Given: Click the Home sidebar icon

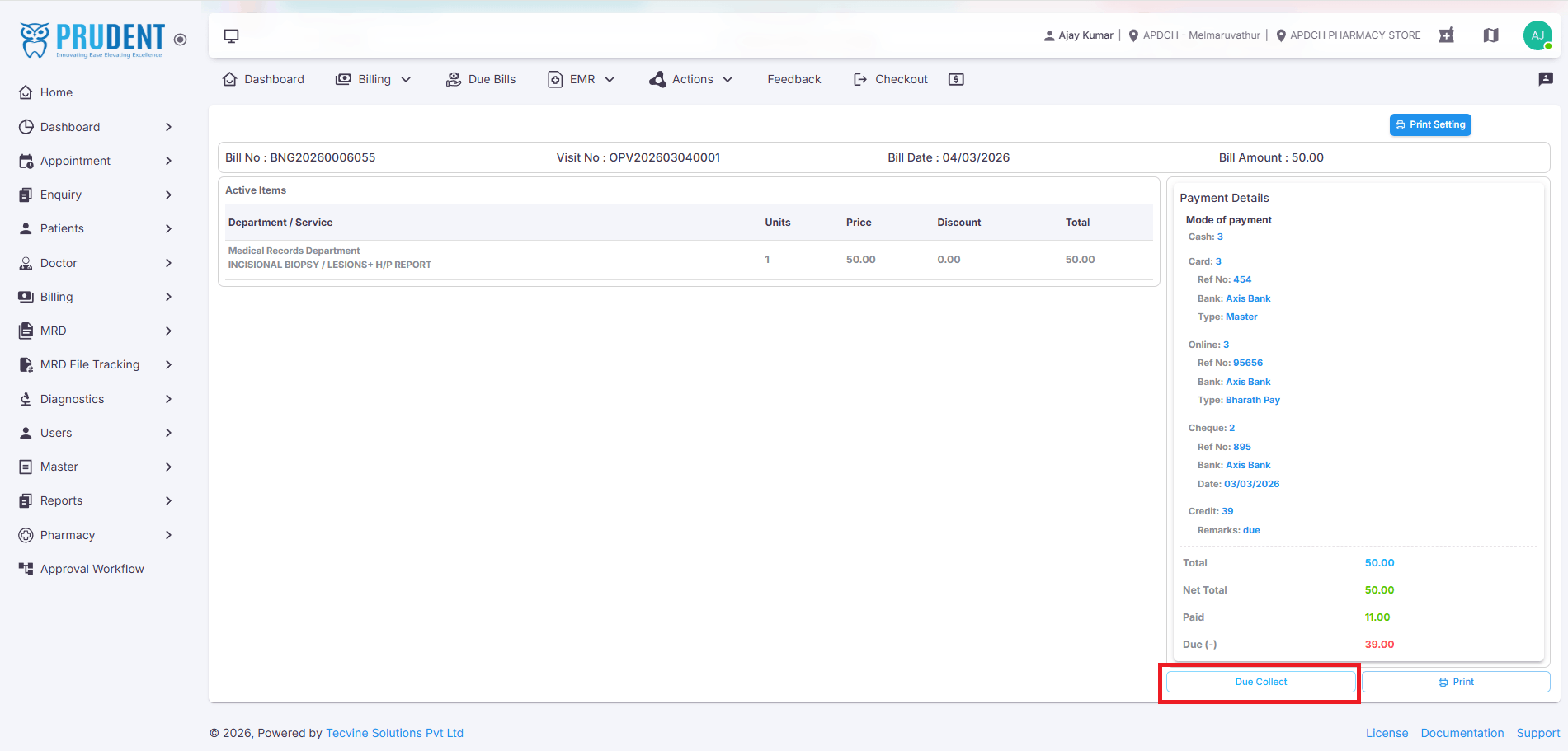Looking at the screenshot, I should tap(26, 92).
